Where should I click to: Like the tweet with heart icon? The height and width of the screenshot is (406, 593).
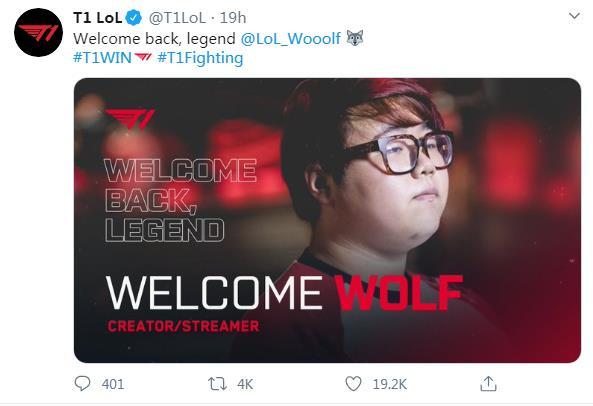pyautogui.click(x=354, y=384)
